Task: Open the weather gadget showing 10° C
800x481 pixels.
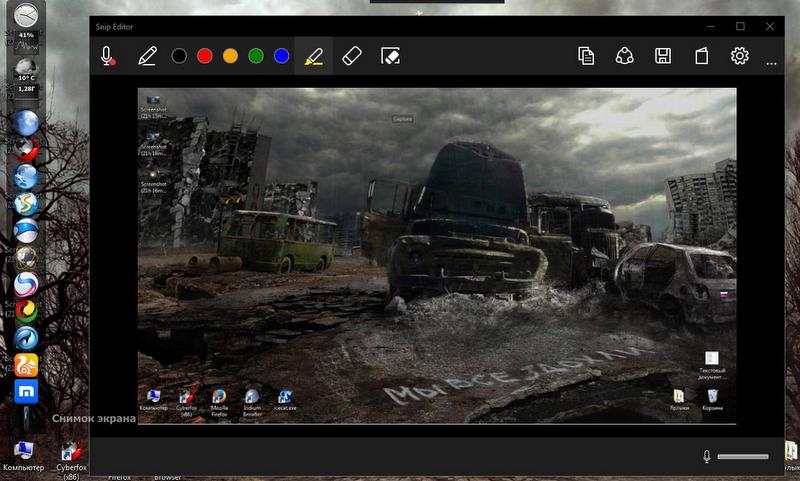Action: pos(26,70)
